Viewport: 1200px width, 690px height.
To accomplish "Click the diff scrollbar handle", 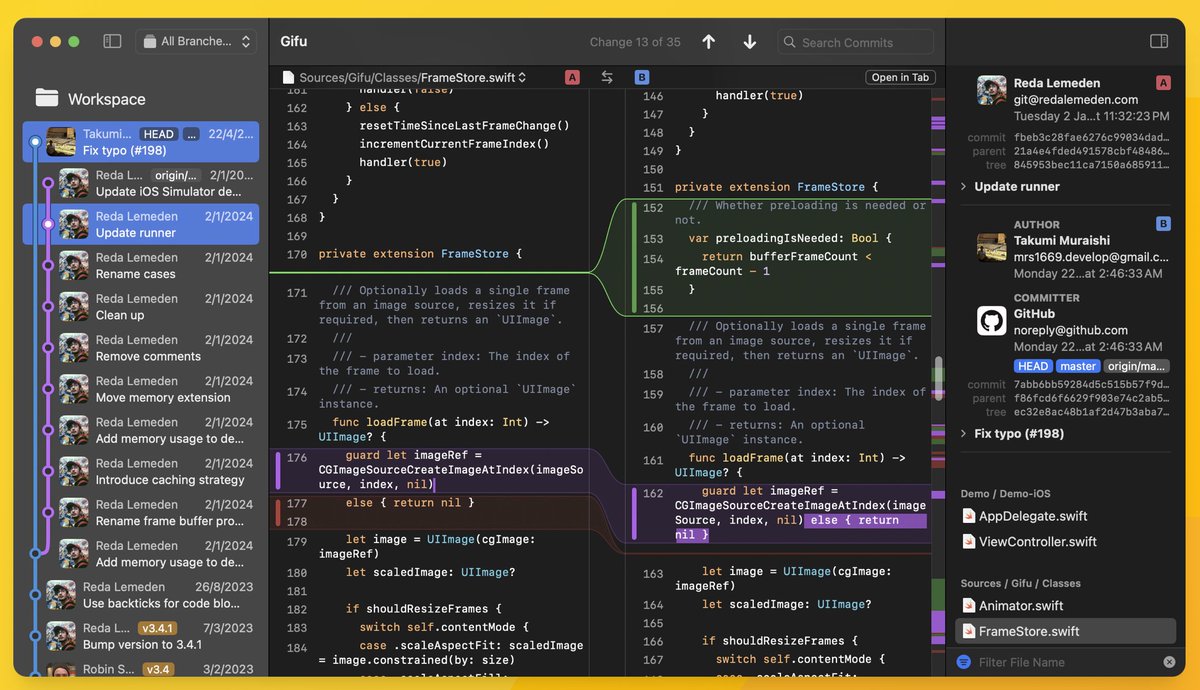I will [938, 377].
